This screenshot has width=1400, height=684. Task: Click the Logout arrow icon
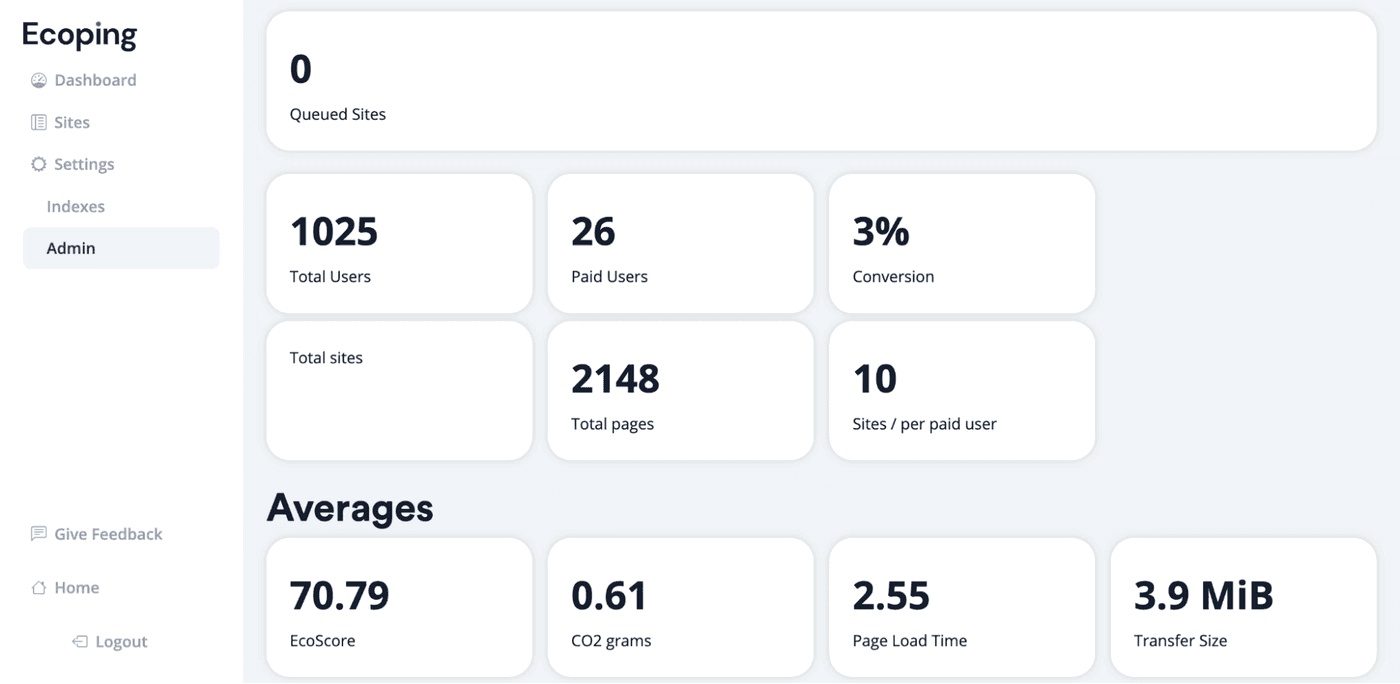pyautogui.click(x=79, y=641)
